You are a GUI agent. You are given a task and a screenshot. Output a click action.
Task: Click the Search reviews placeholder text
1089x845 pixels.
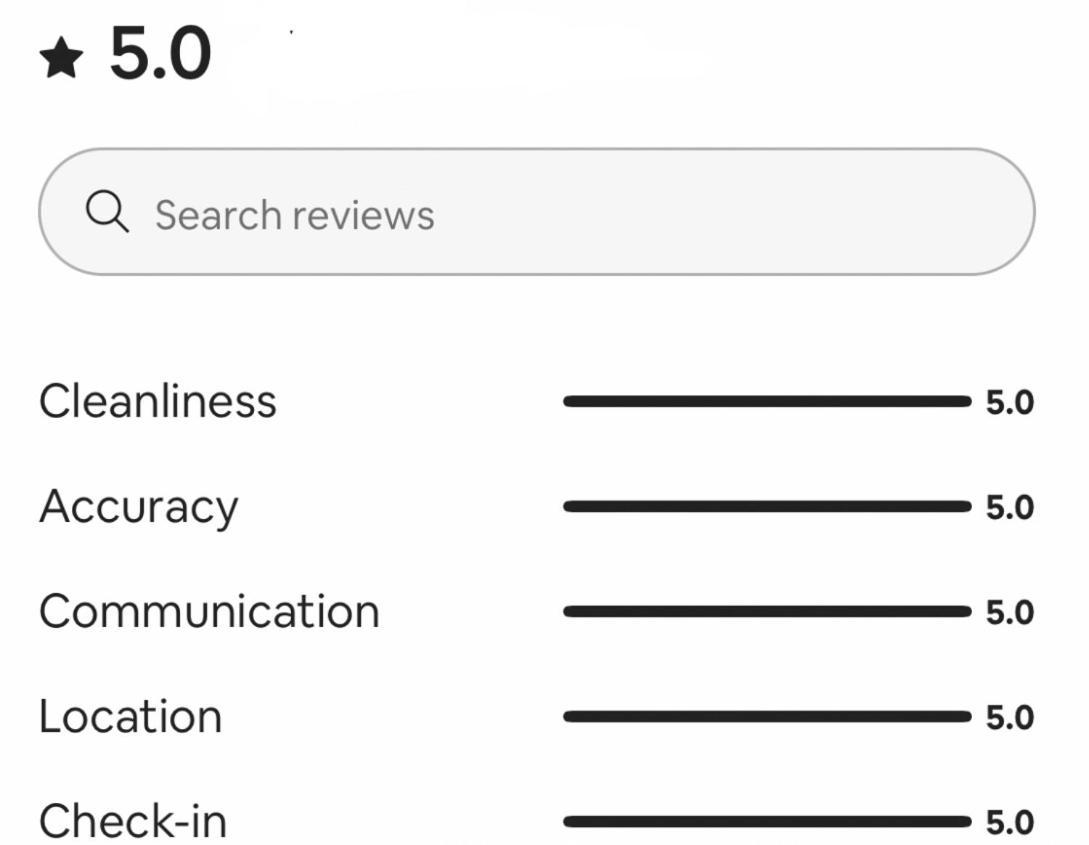(294, 215)
